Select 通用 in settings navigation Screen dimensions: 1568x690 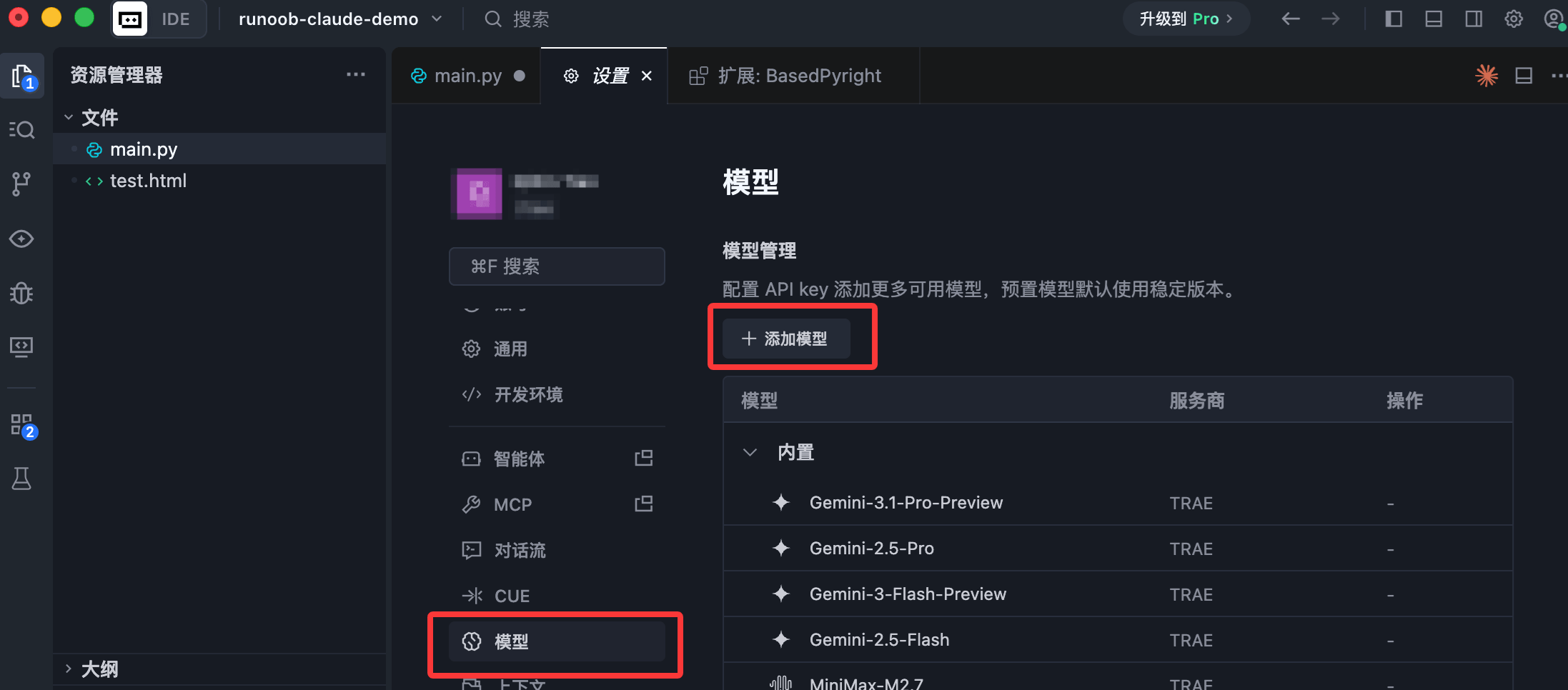tap(510, 349)
